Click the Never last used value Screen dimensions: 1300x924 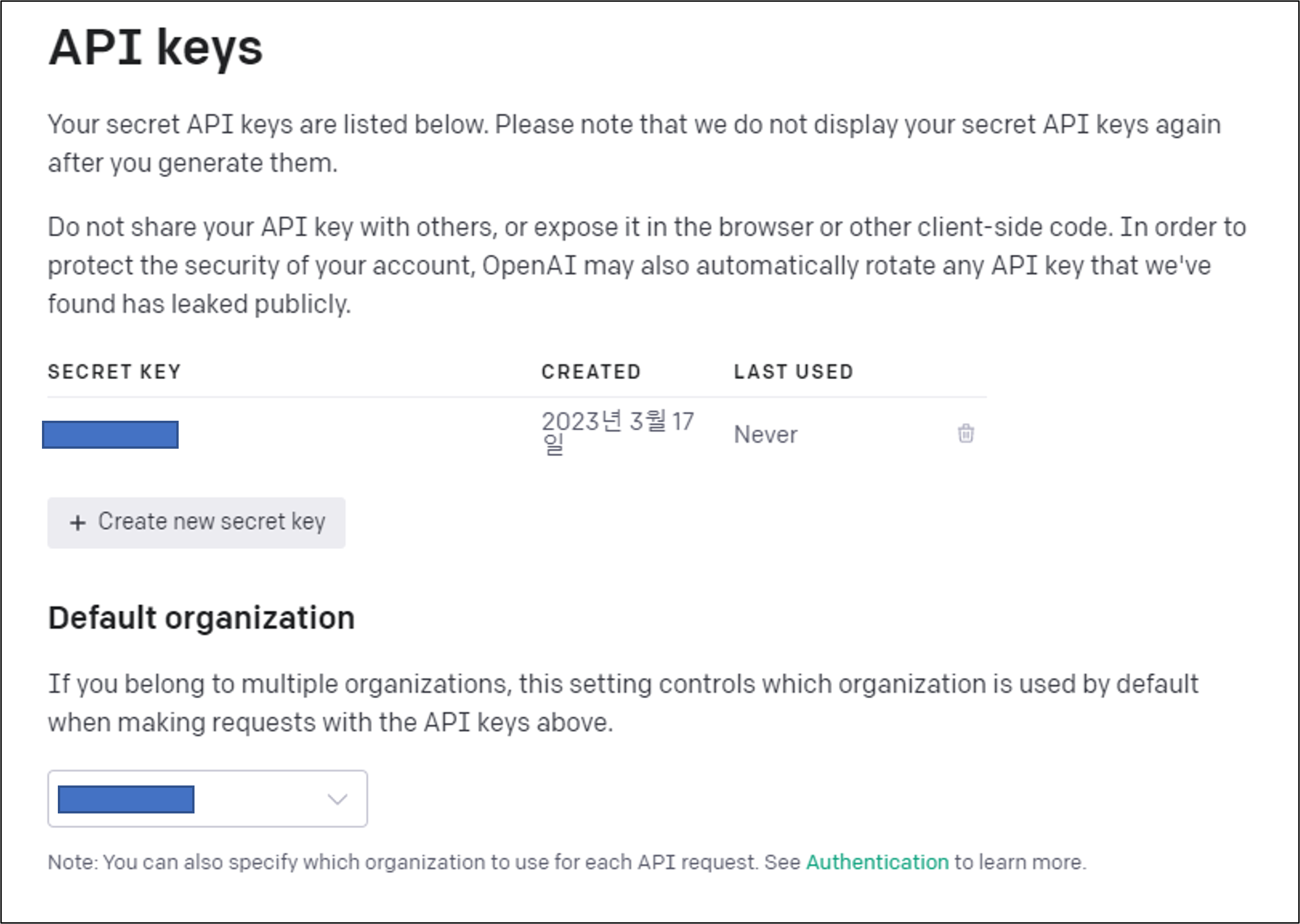765,435
